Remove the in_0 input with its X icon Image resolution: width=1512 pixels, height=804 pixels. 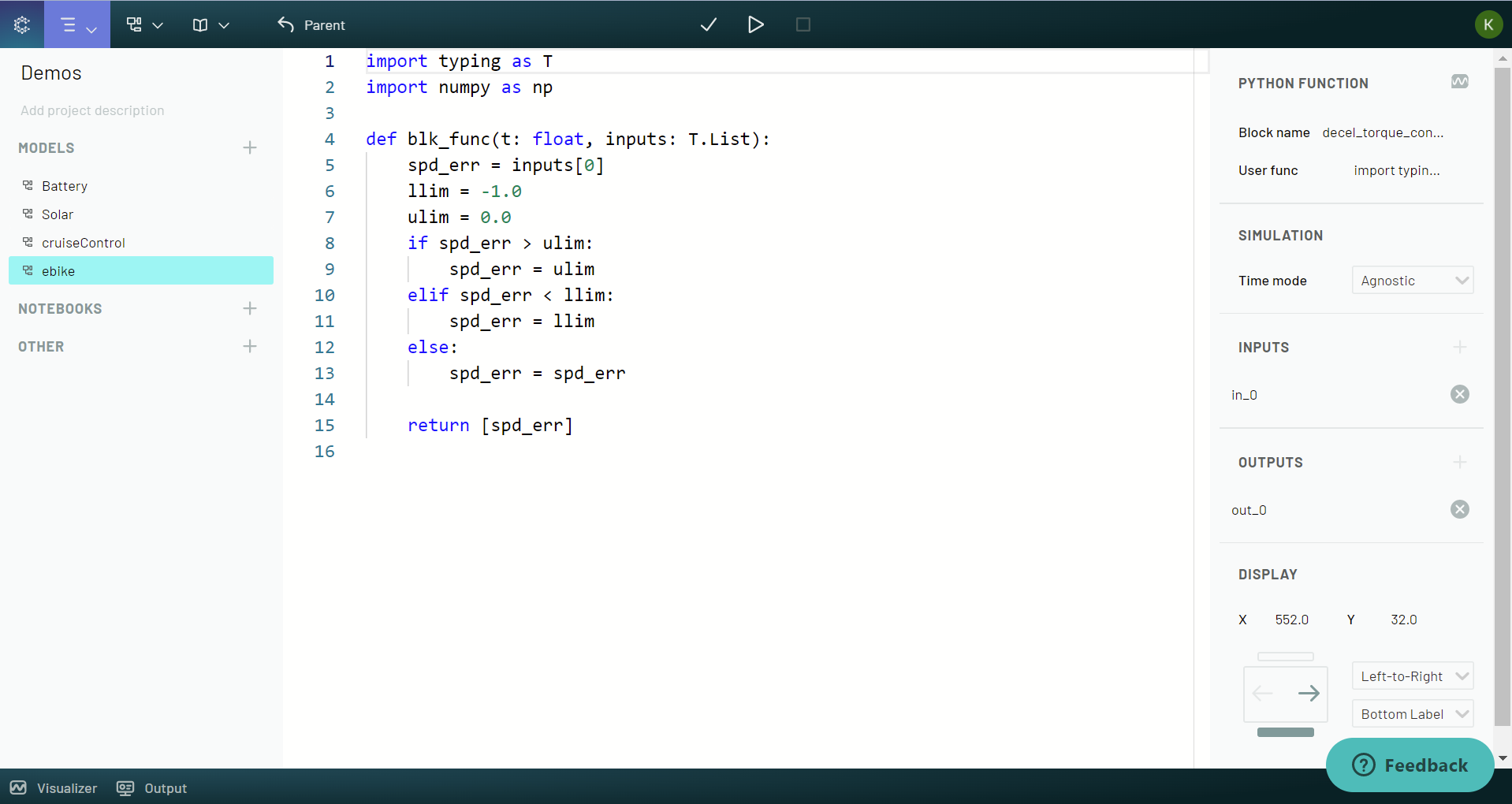(x=1460, y=394)
